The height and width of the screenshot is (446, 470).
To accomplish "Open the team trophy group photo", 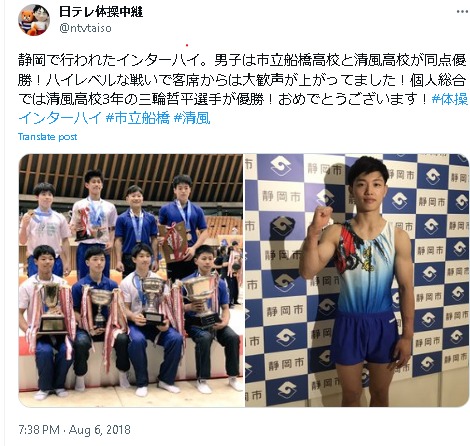I will [x=131, y=280].
